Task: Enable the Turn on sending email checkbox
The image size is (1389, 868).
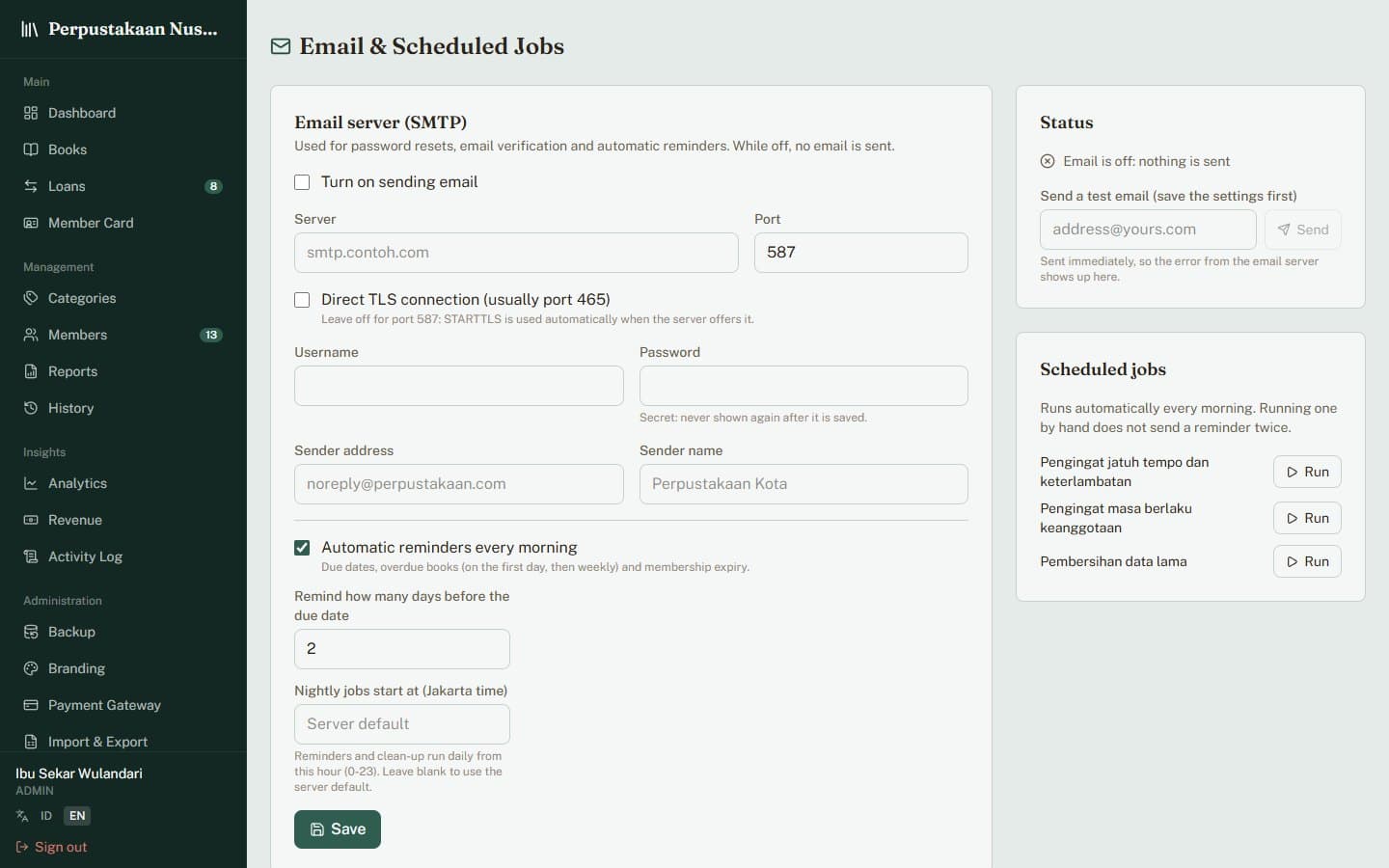Action: click(x=302, y=182)
